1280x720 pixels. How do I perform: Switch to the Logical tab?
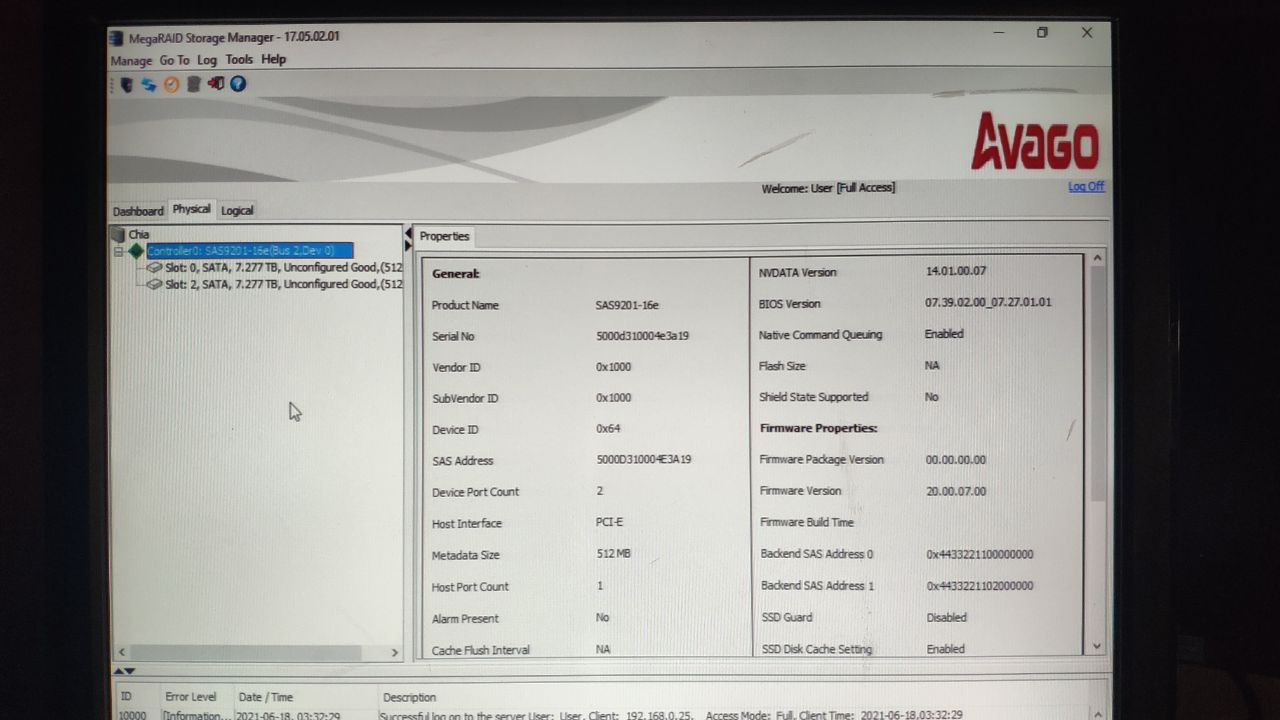[237, 210]
